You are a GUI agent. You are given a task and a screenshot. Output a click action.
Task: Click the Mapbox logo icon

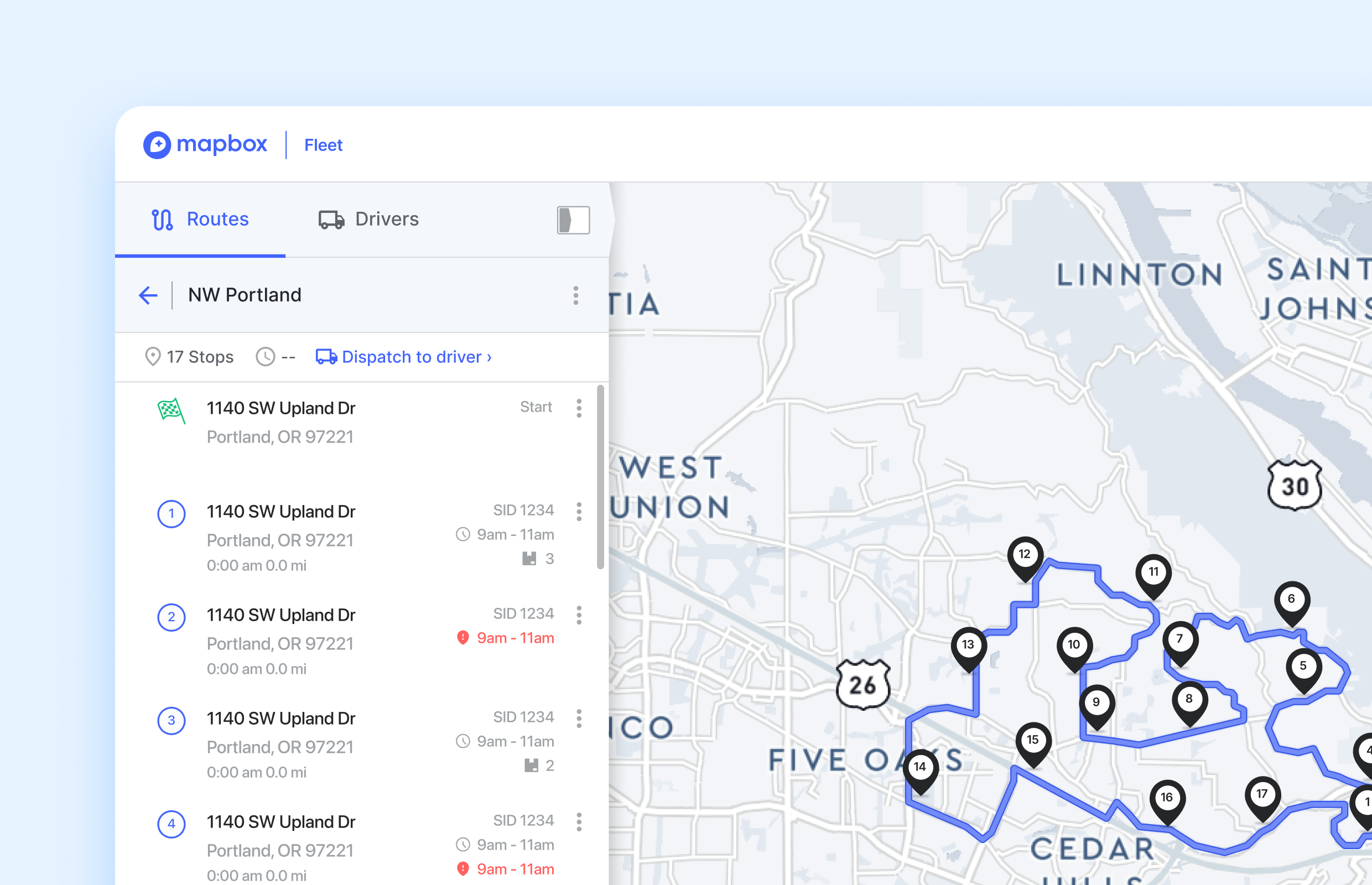(158, 145)
